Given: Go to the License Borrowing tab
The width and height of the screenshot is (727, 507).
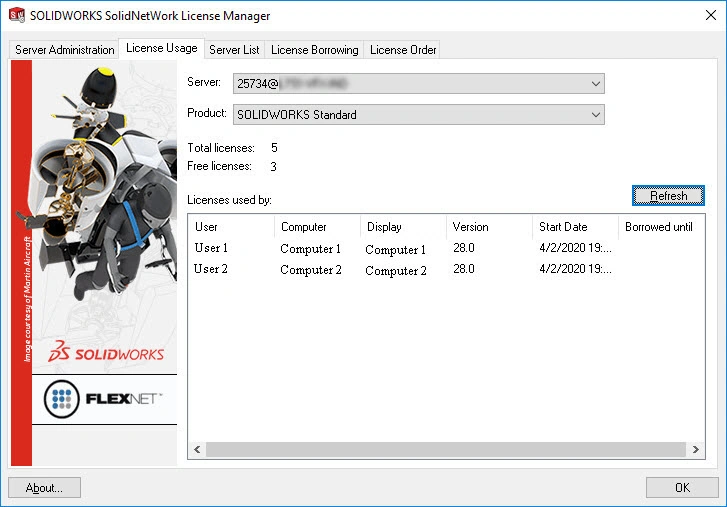Looking at the screenshot, I should 314,50.
